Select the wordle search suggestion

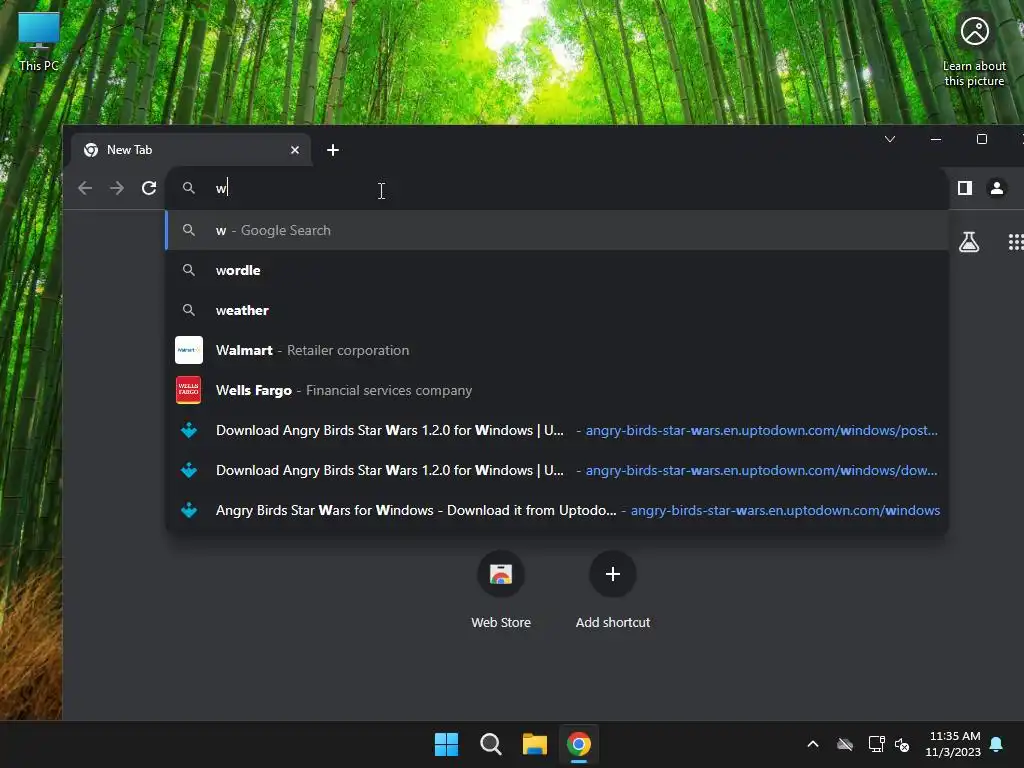pos(557,270)
